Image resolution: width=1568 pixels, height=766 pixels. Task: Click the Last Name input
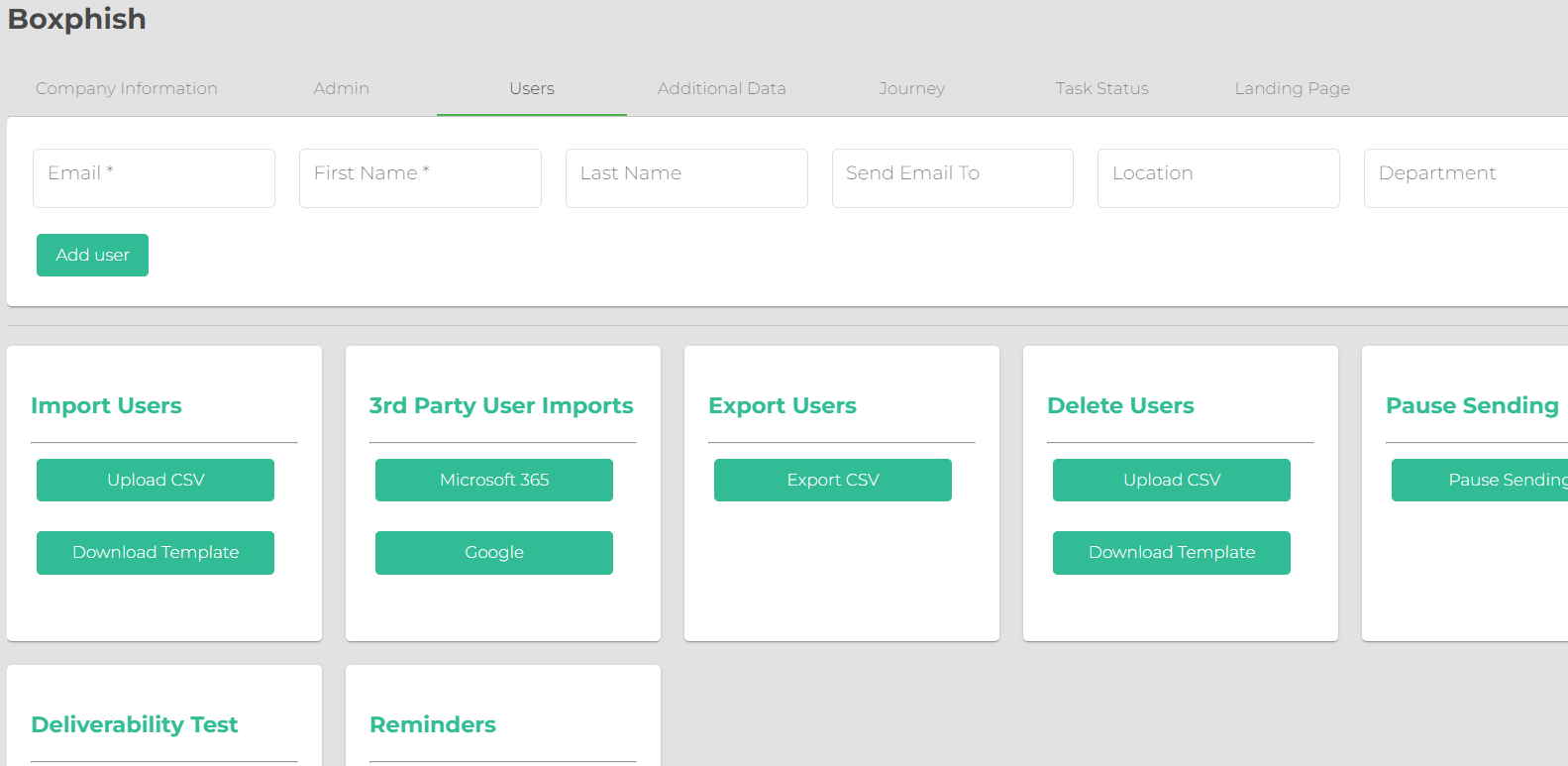click(x=686, y=178)
